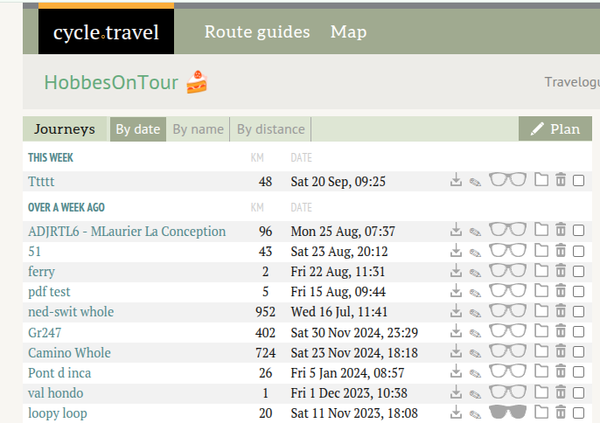The height and width of the screenshot is (423, 600).
Task: Download the Ttttt journey
Action: coord(456,181)
